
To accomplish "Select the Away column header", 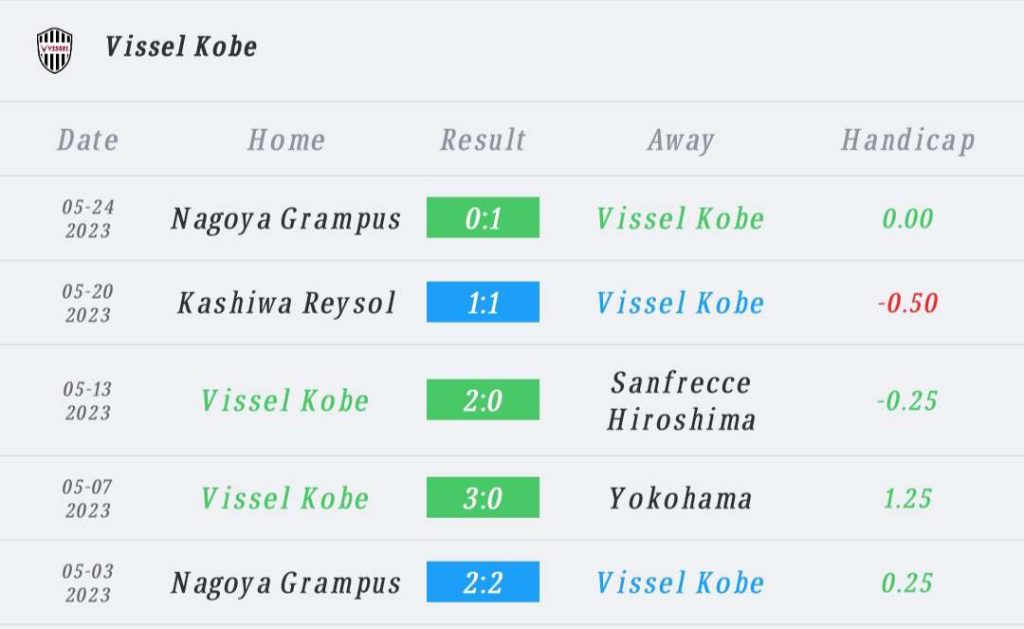I will point(680,140).
